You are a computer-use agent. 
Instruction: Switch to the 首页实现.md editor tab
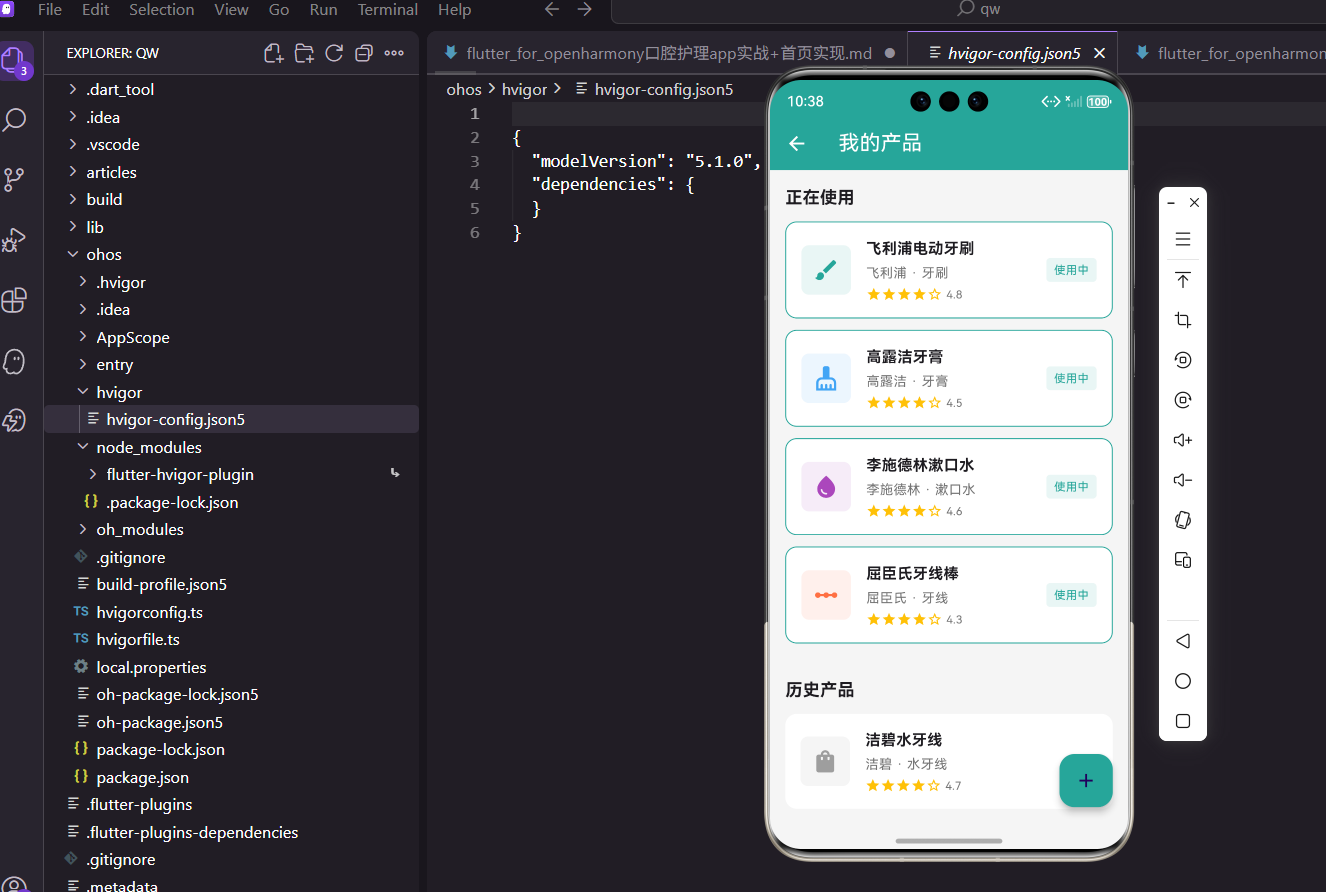coord(668,53)
